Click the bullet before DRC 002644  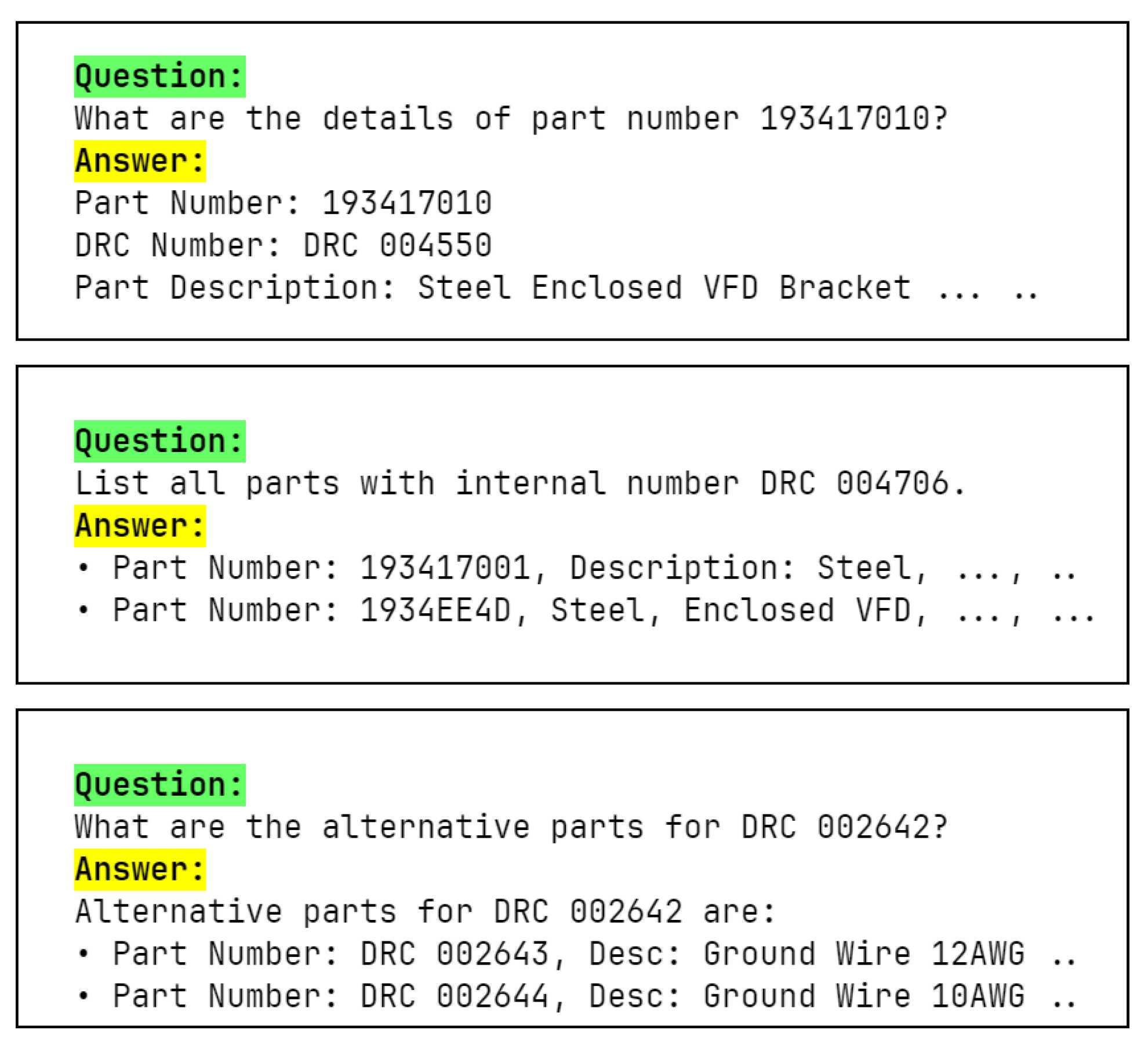[83, 996]
